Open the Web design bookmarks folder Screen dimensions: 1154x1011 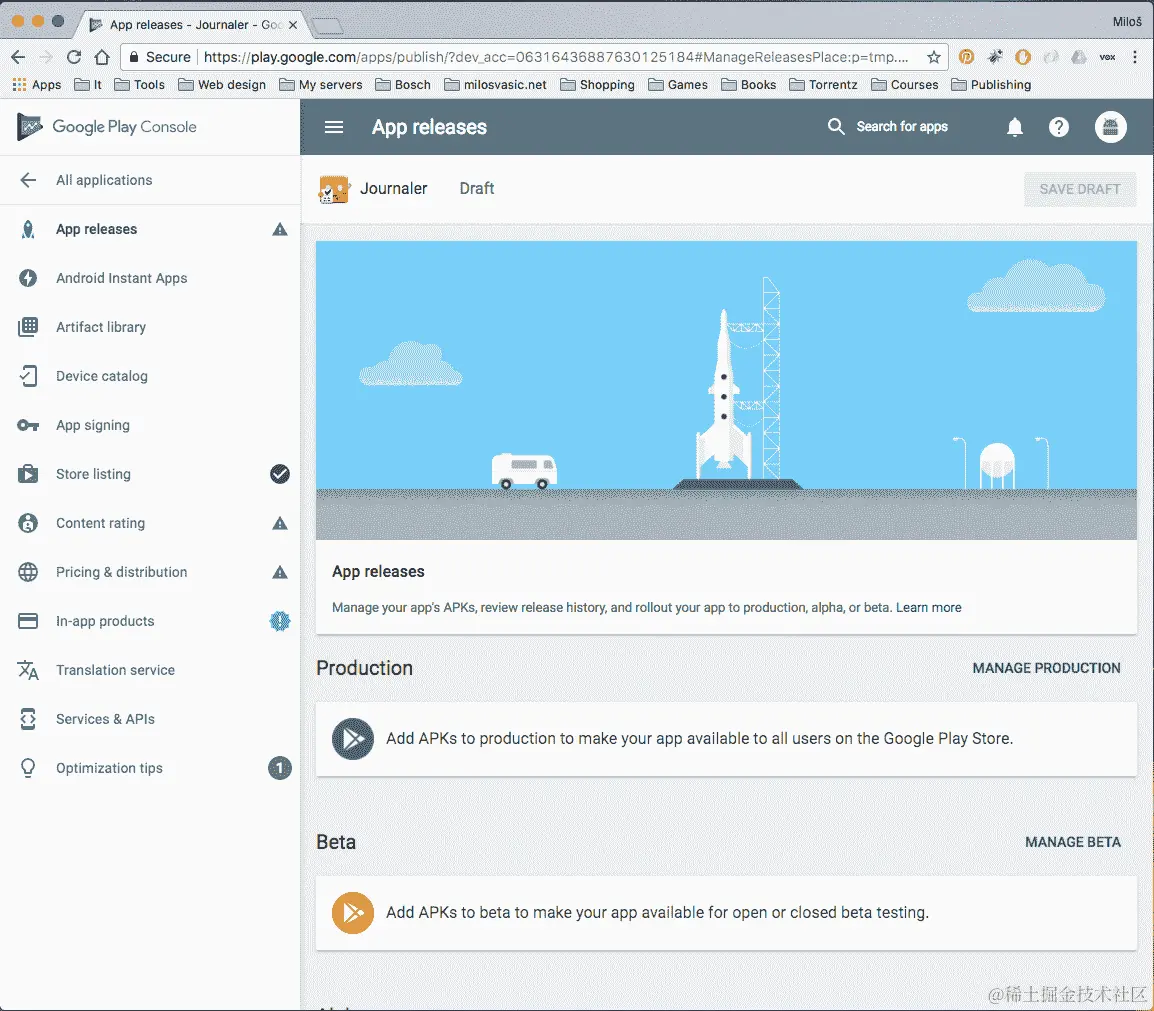coord(222,85)
